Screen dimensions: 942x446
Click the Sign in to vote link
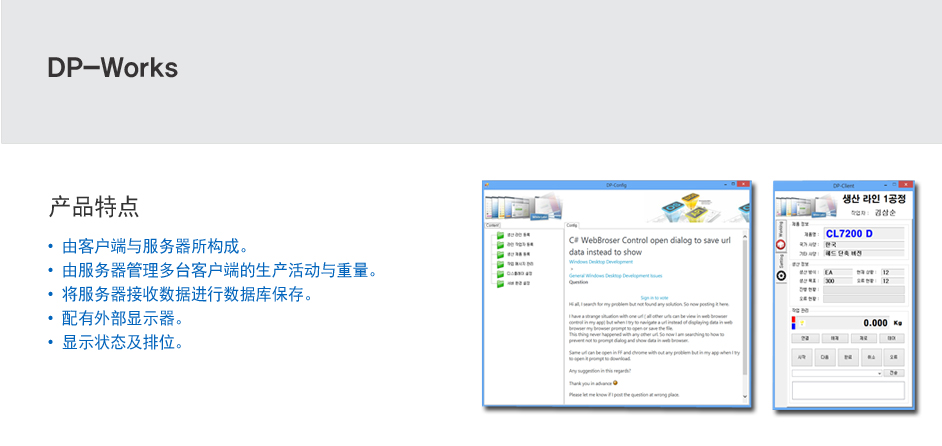point(654,297)
